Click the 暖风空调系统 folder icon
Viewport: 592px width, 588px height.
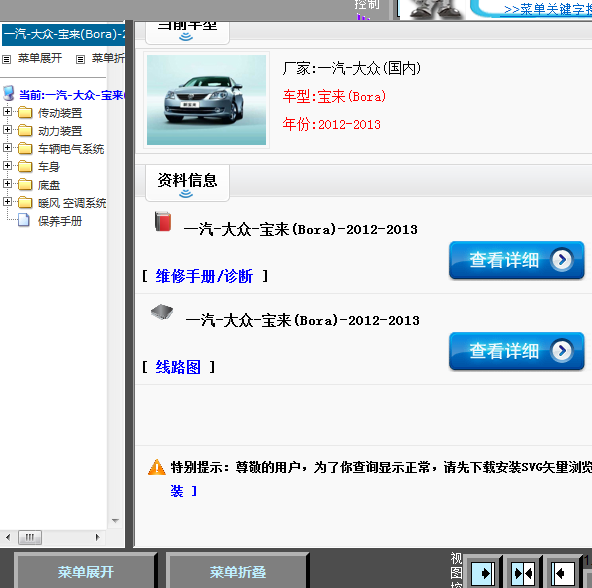pyautogui.click(x=25, y=202)
